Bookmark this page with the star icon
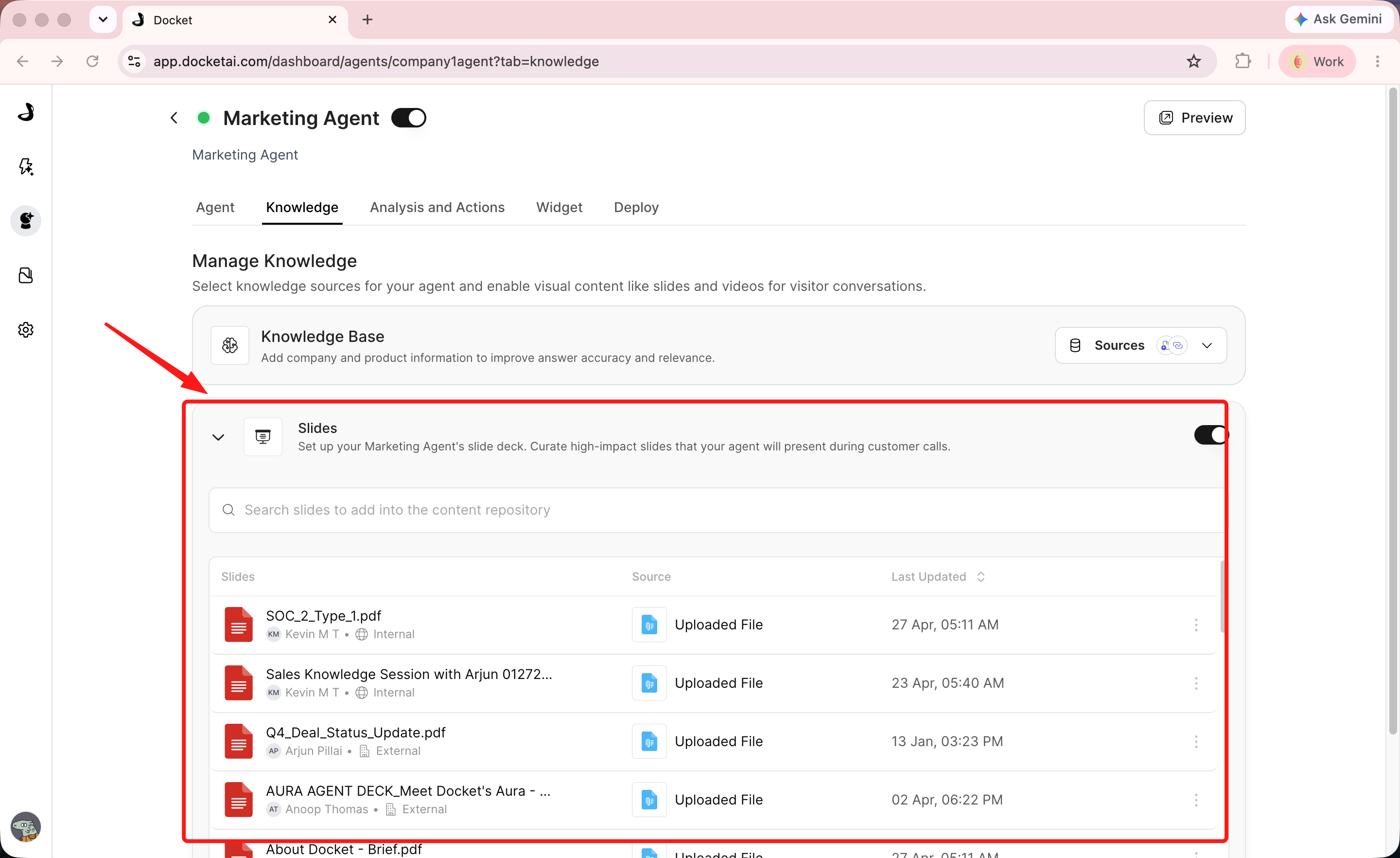 (1193, 61)
